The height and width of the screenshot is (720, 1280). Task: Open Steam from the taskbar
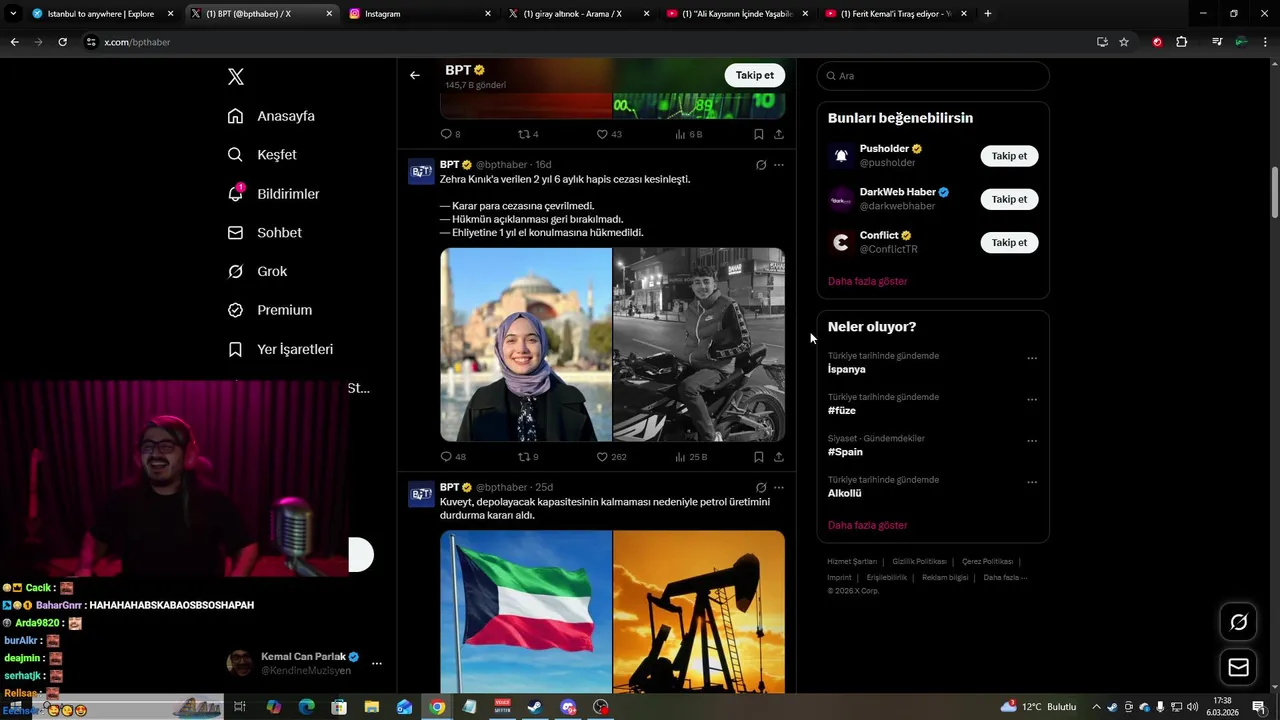pos(535,707)
